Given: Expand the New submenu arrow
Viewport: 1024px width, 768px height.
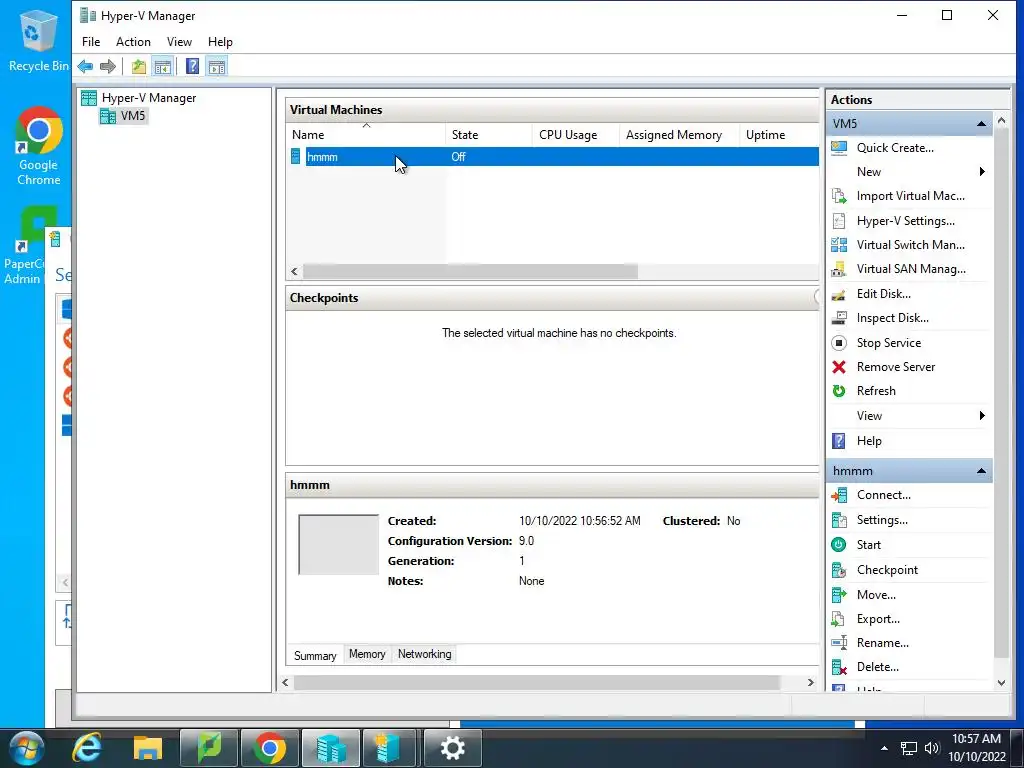Looking at the screenshot, I should coord(982,172).
